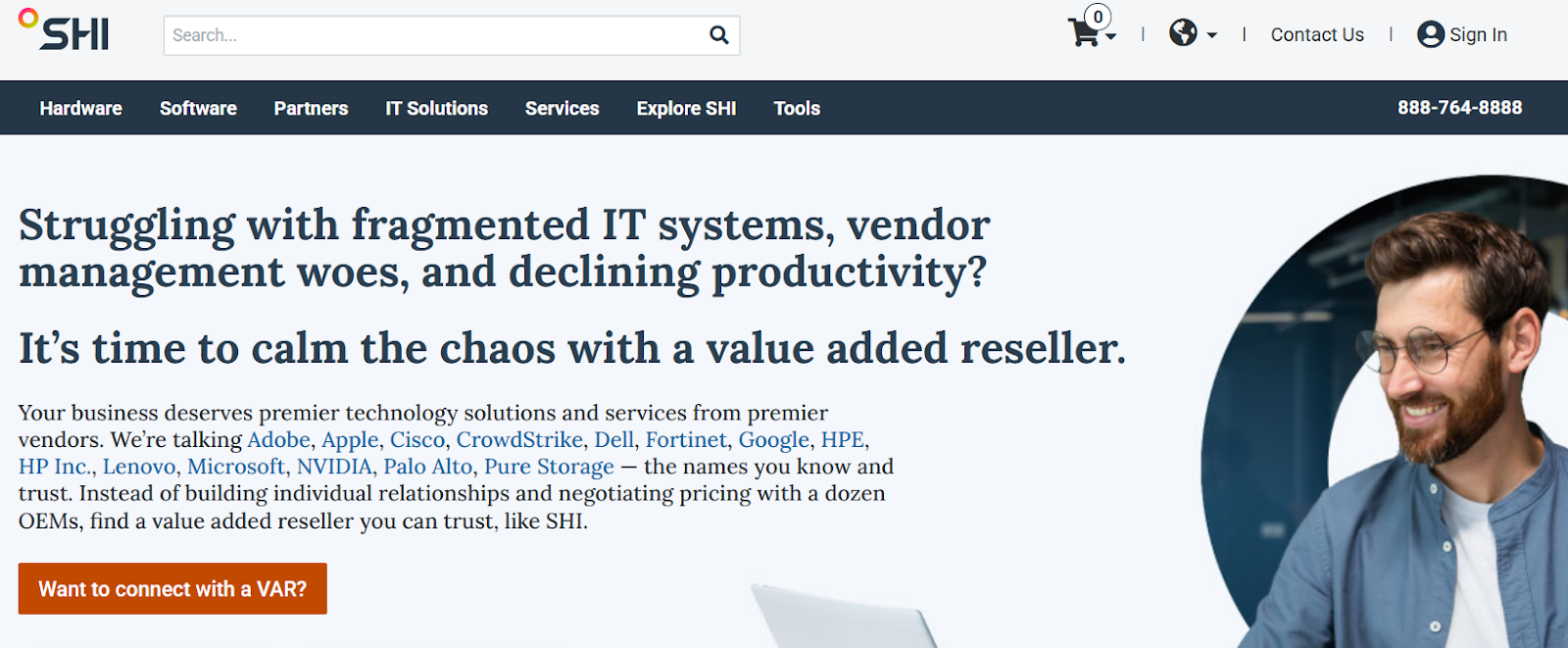
Task: Open the Hardware menu
Action: 81,108
